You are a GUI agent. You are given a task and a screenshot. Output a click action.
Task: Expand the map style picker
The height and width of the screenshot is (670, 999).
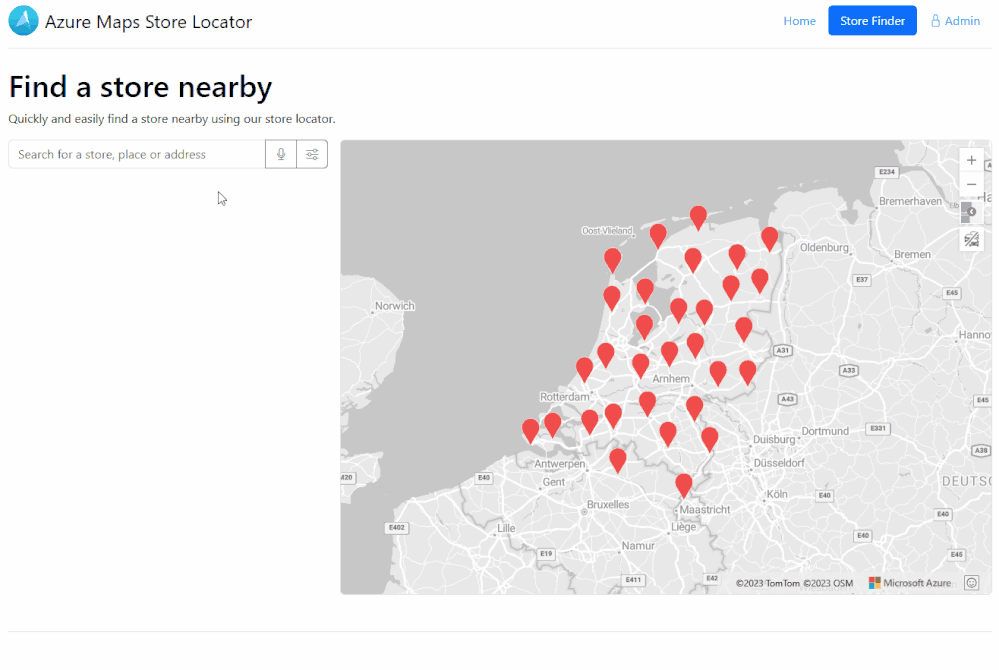(967, 212)
